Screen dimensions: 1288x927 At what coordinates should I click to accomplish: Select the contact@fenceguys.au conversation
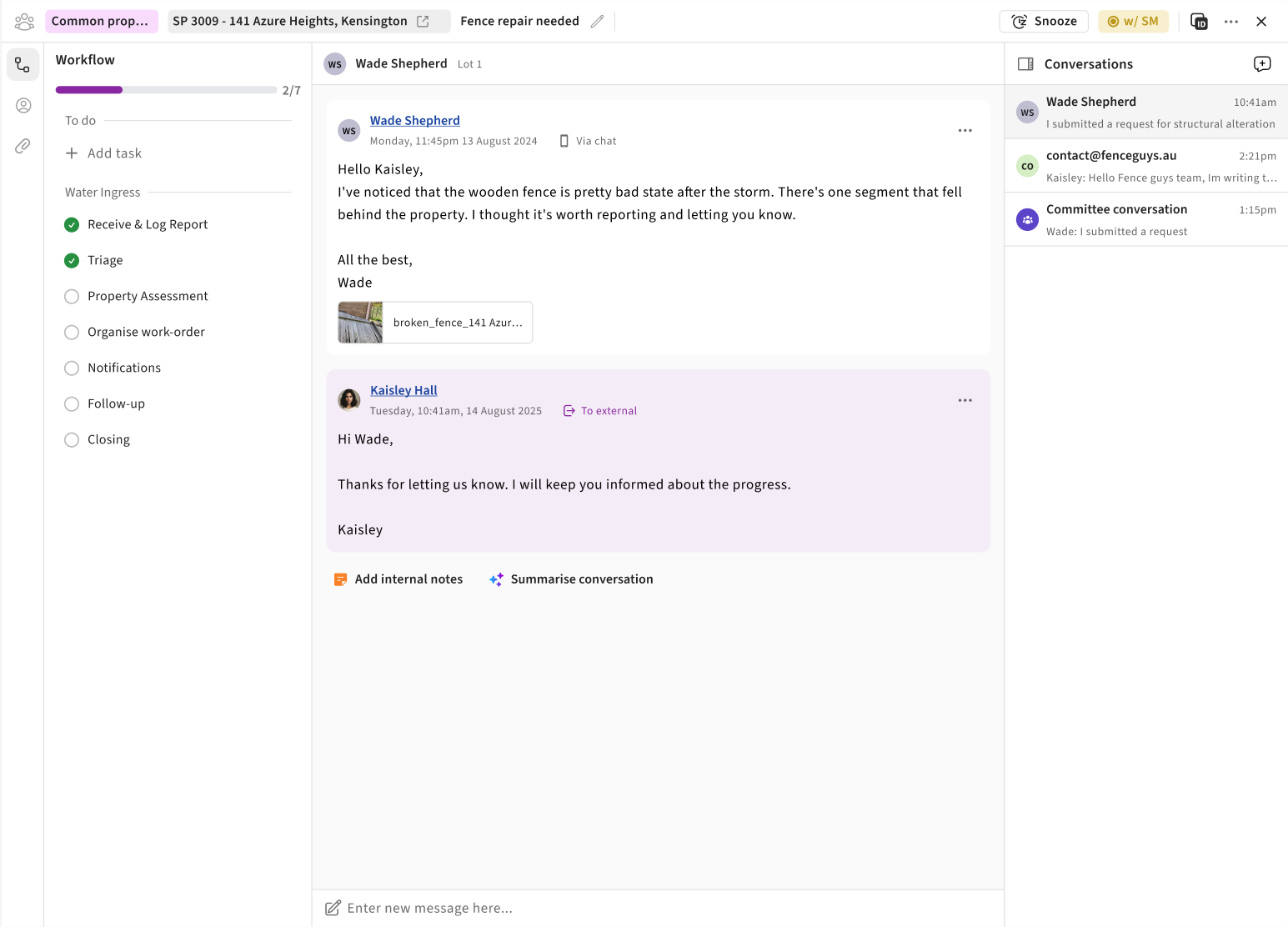1145,166
